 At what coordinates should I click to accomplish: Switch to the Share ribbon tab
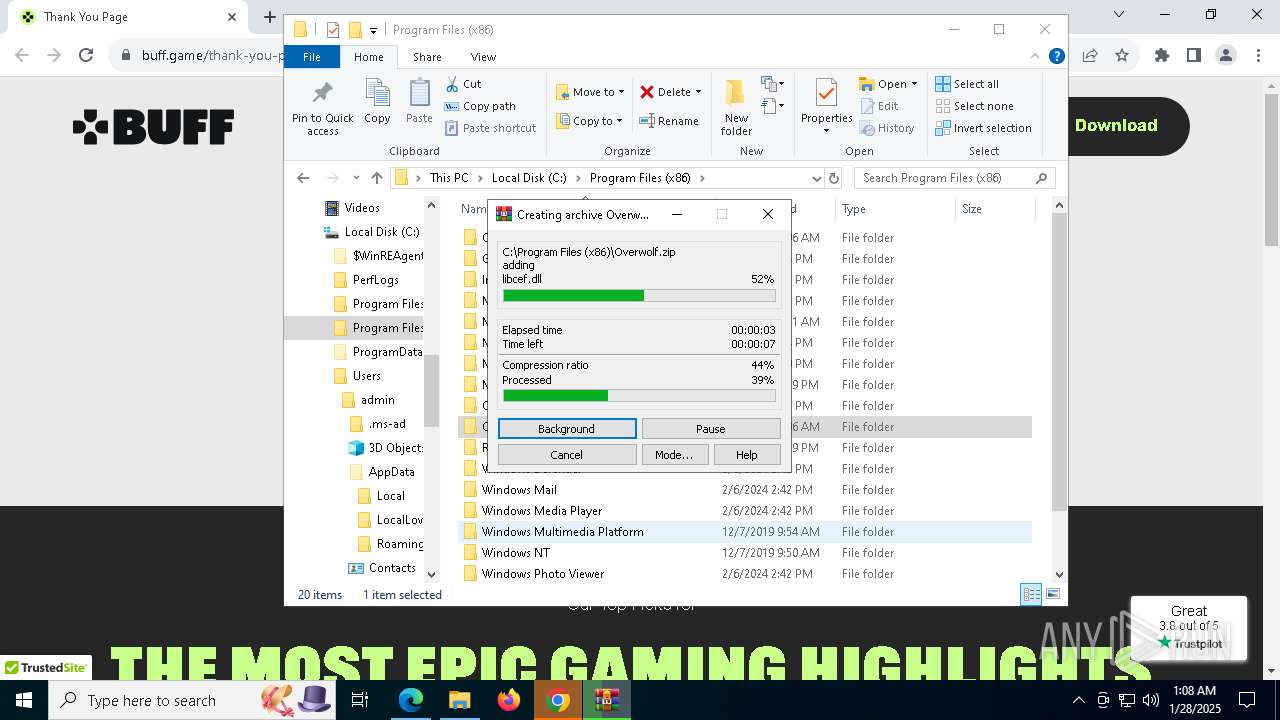pyautogui.click(x=427, y=57)
